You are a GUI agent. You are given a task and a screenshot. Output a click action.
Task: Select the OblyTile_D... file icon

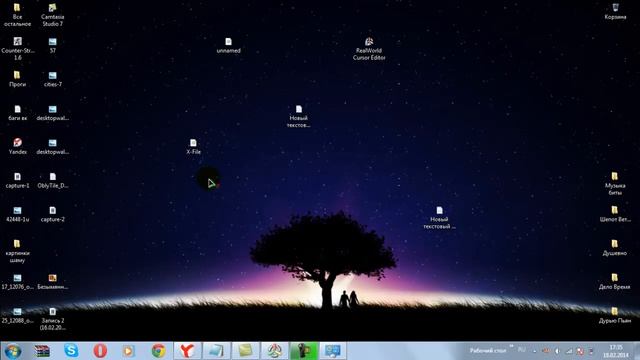click(x=53, y=180)
